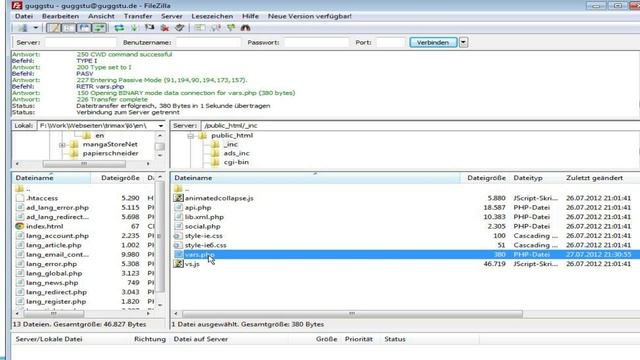
Task: Sort local files by Dateiname header
Action: (51, 178)
